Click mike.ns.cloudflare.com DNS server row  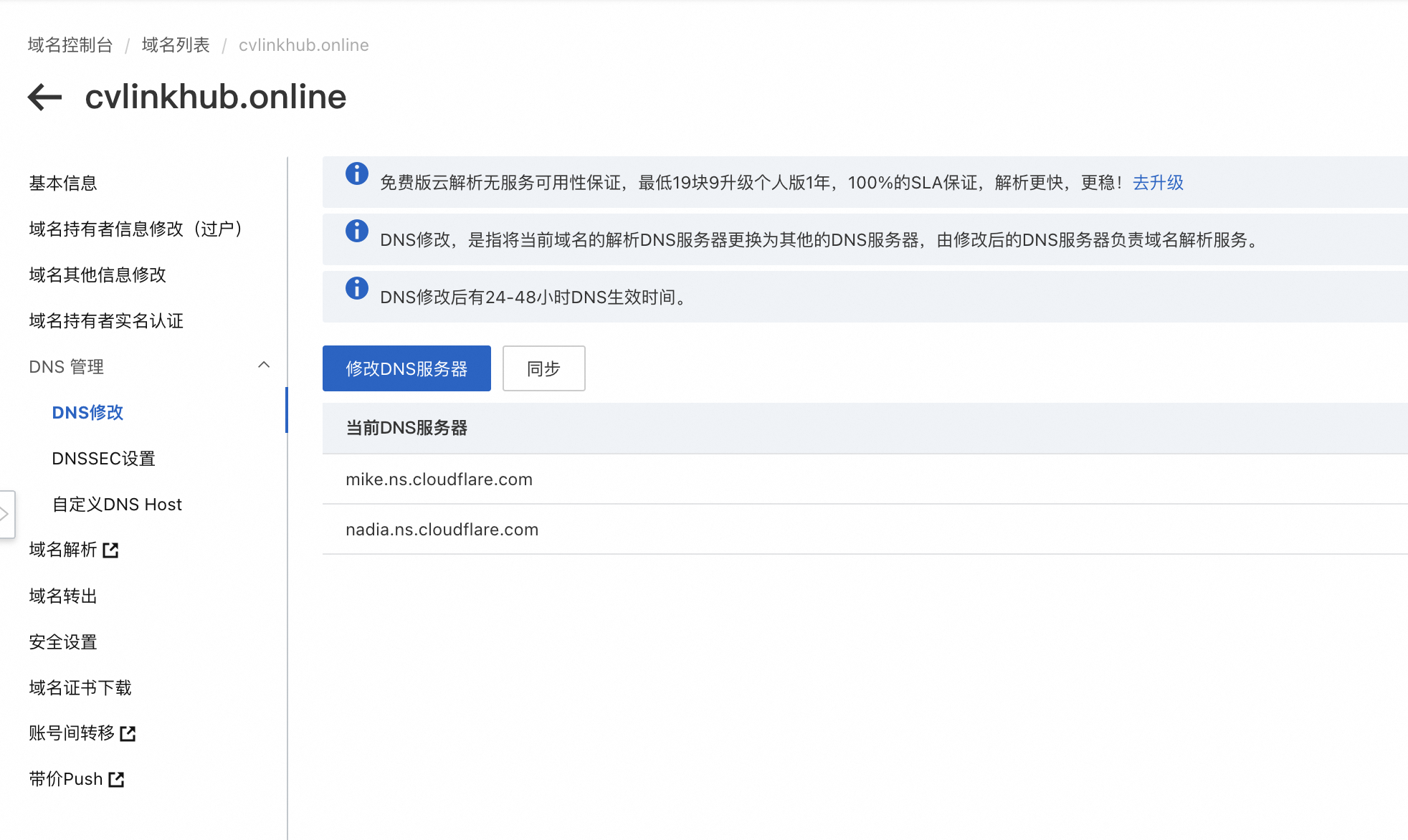pos(439,479)
